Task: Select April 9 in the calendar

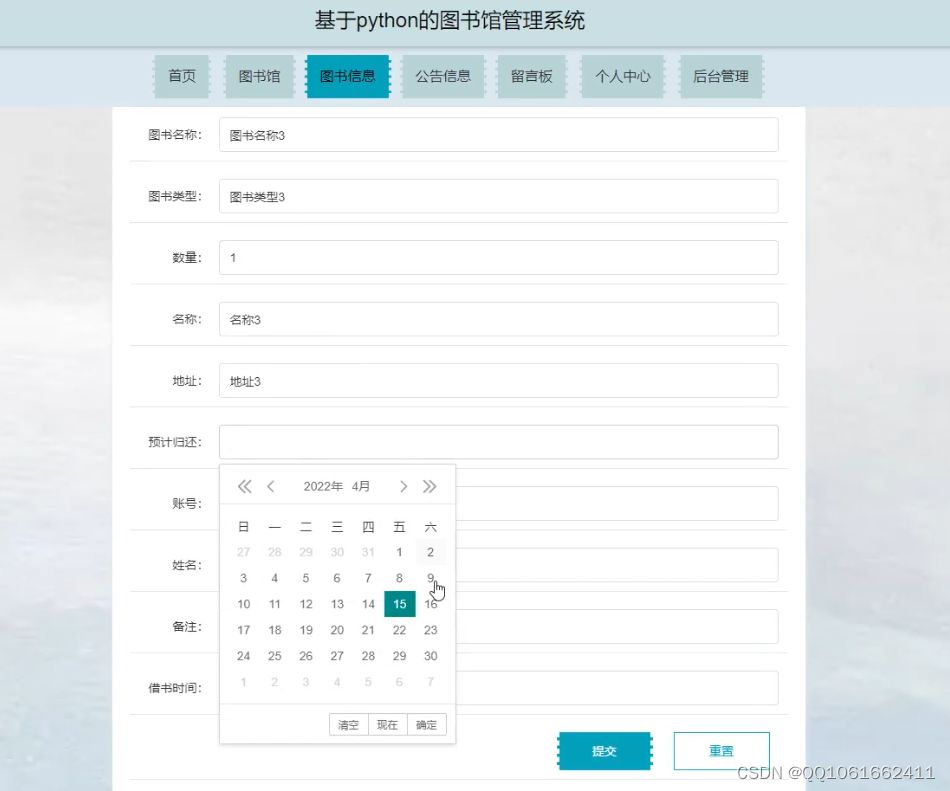Action: [430, 578]
